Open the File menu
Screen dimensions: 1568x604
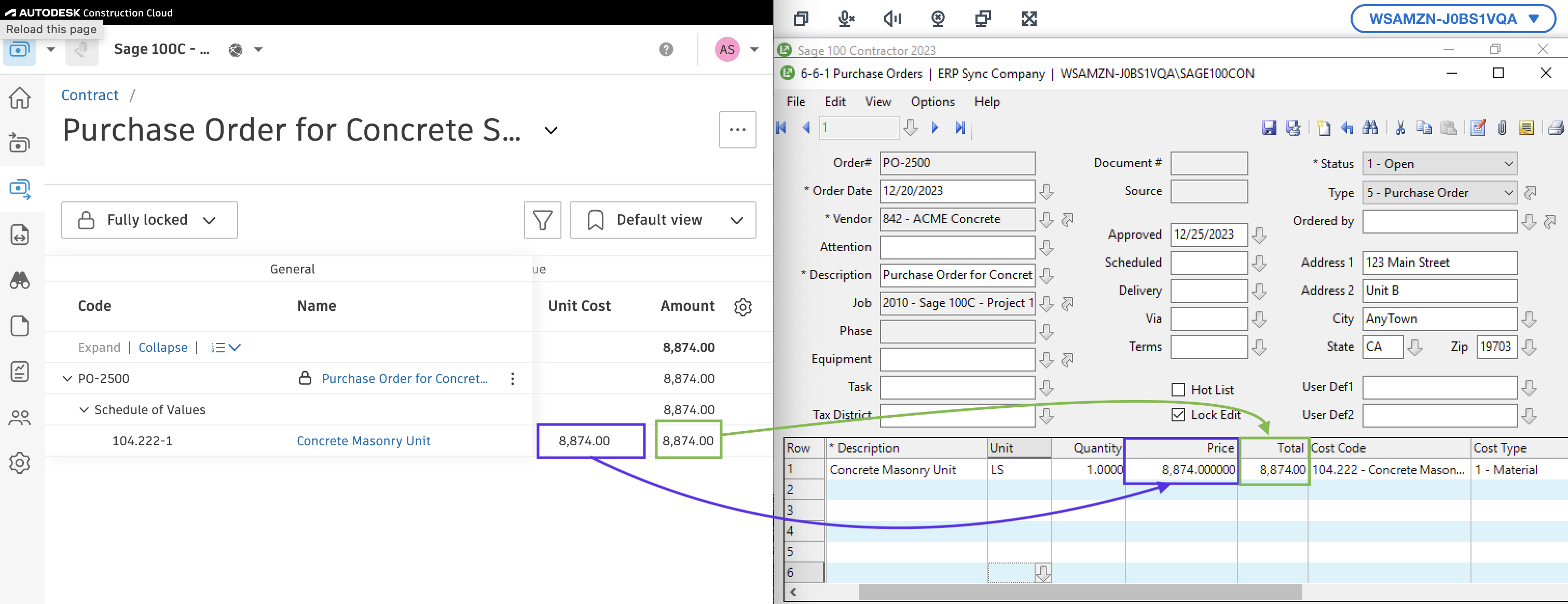(x=795, y=102)
